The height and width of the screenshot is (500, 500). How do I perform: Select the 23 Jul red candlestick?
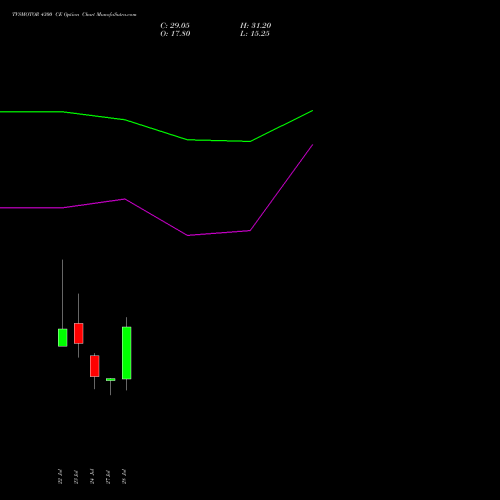point(78,333)
